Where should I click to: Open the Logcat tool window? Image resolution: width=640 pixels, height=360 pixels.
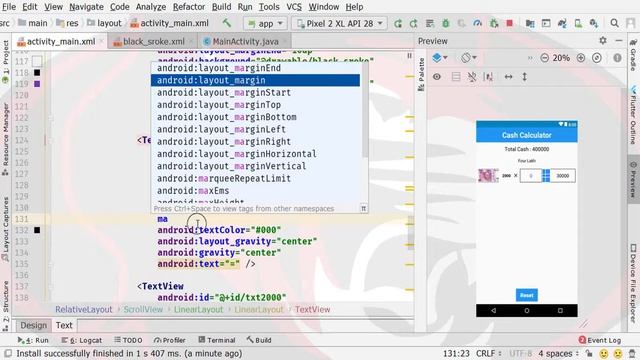coord(82,340)
